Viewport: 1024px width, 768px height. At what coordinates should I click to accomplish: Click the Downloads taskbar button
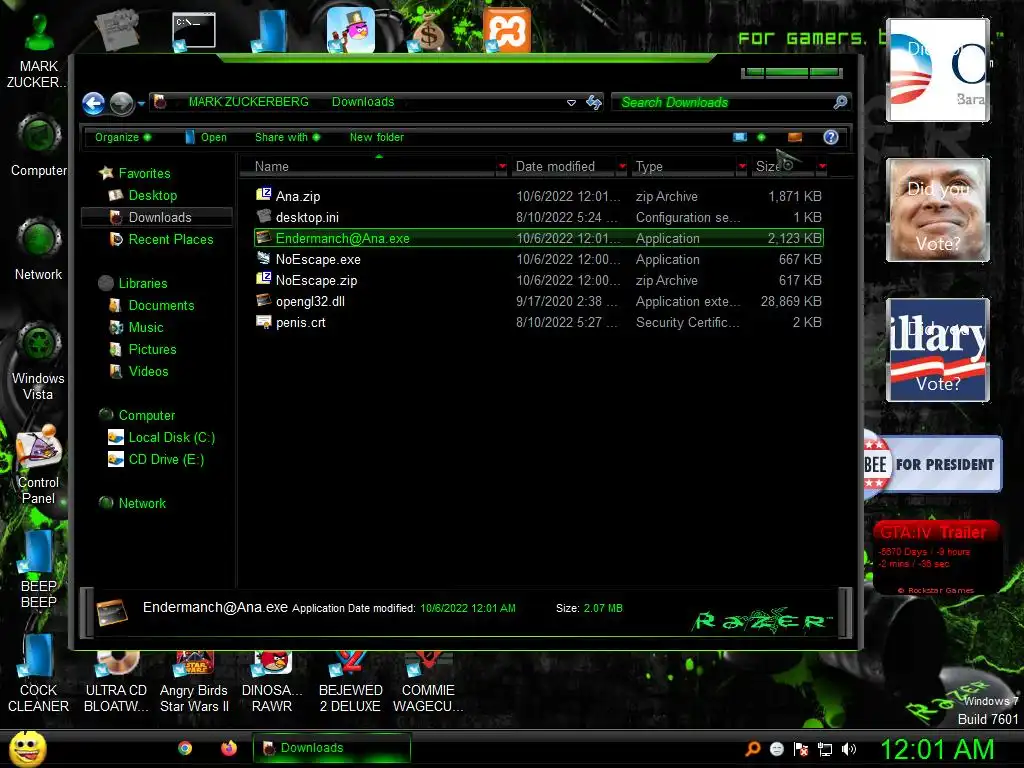point(332,748)
